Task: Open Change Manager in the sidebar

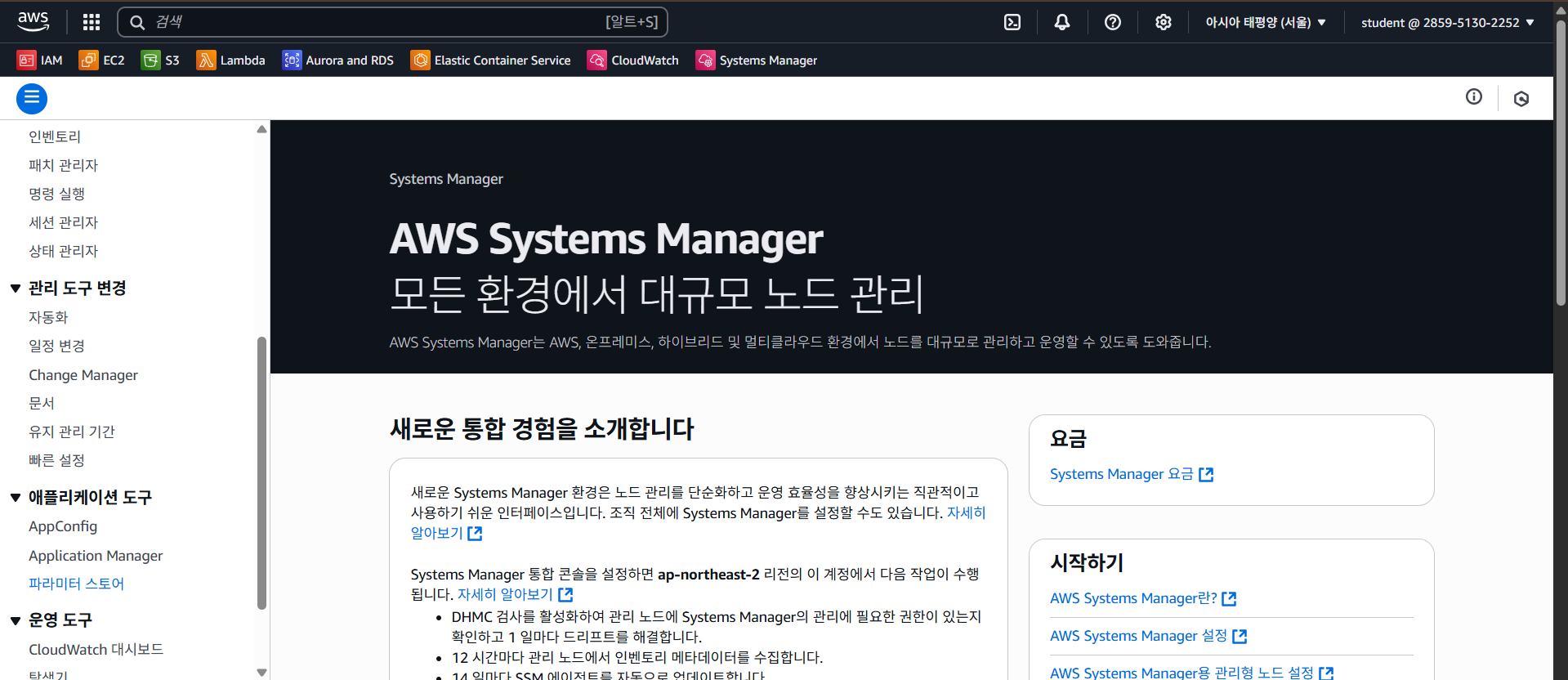Action: tap(83, 375)
